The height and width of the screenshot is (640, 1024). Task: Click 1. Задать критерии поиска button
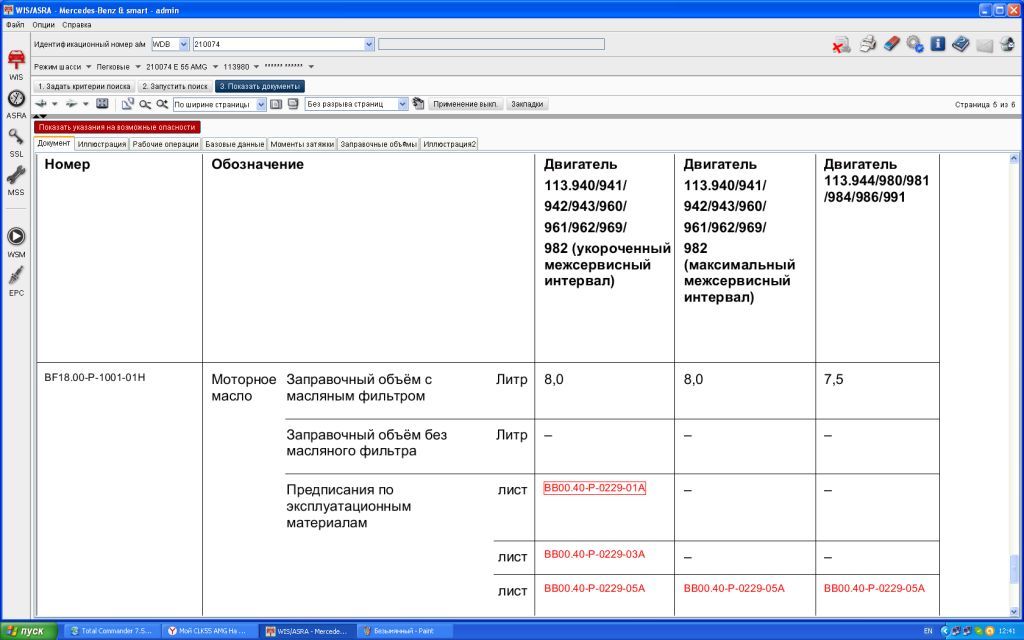coord(84,86)
